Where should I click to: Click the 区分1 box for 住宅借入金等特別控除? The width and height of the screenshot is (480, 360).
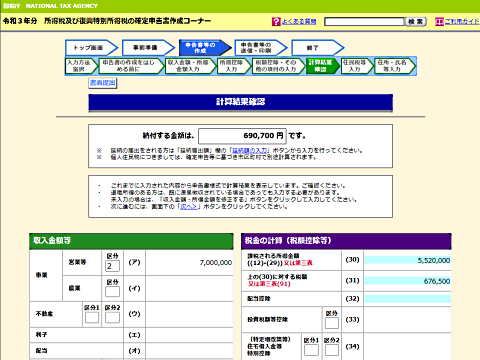[311, 350]
